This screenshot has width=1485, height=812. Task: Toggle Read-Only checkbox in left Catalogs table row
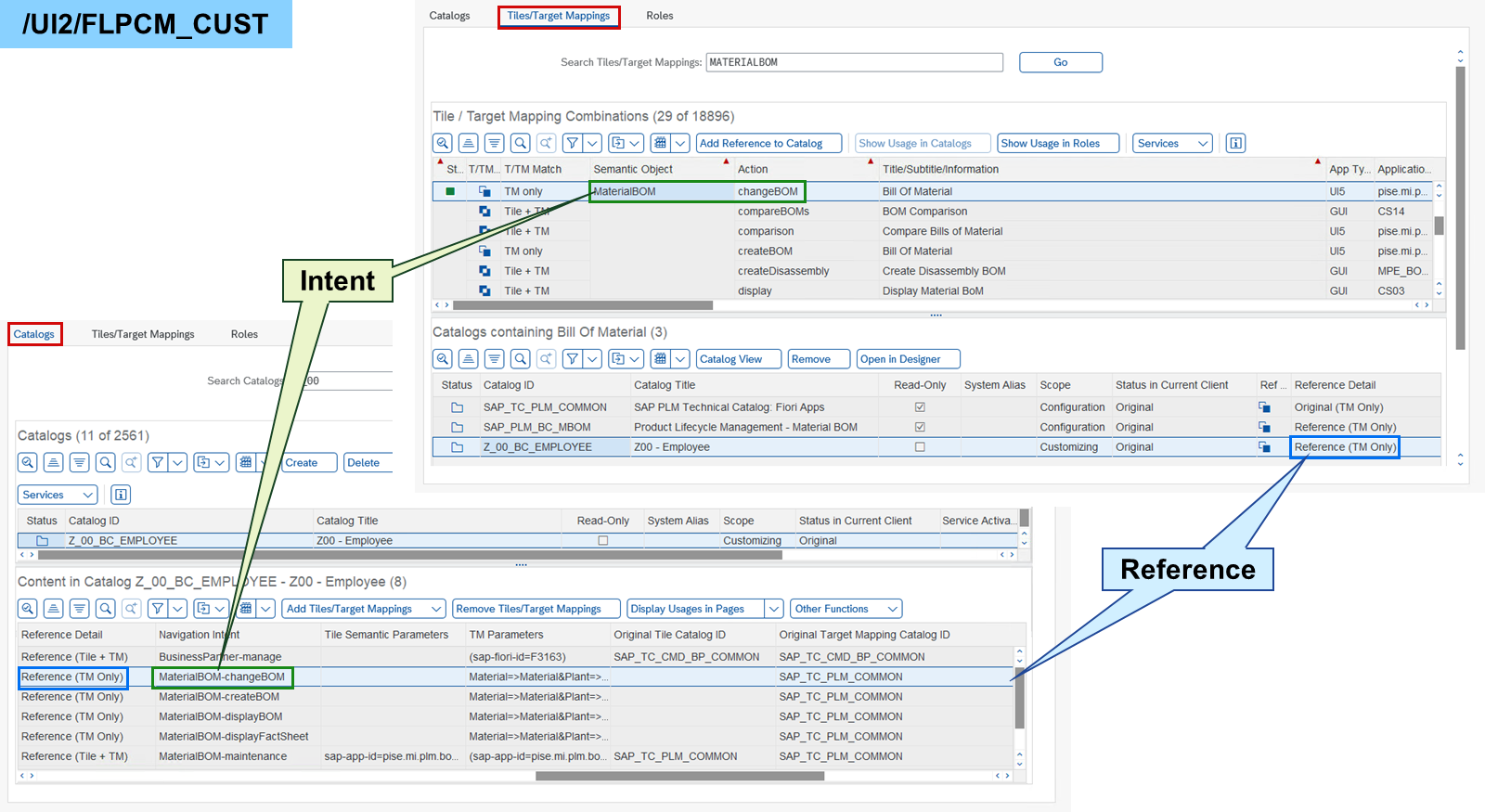pyautogui.click(x=603, y=540)
